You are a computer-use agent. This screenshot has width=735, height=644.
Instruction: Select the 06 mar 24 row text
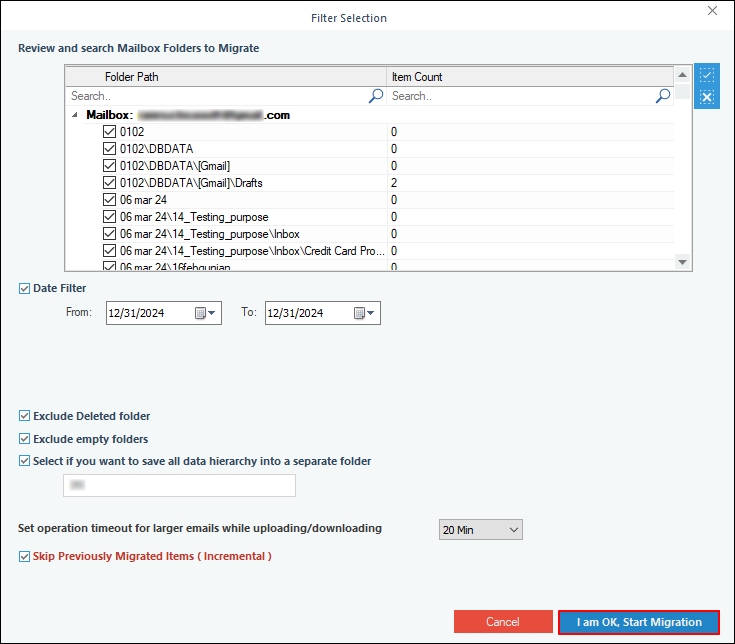[143, 200]
